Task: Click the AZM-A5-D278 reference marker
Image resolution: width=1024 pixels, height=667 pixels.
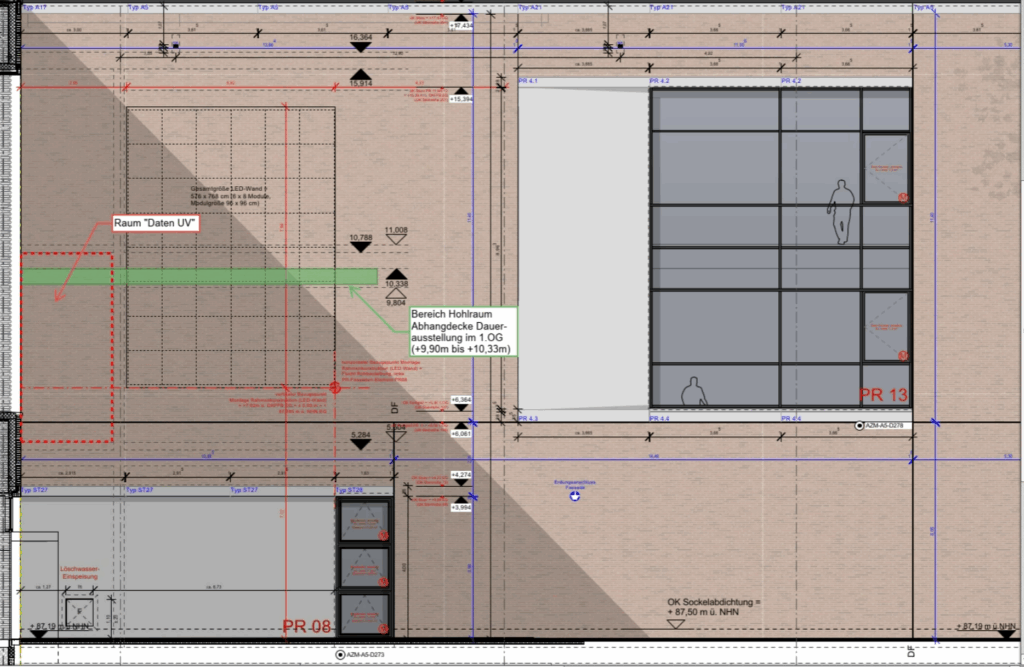Action: pos(880,426)
